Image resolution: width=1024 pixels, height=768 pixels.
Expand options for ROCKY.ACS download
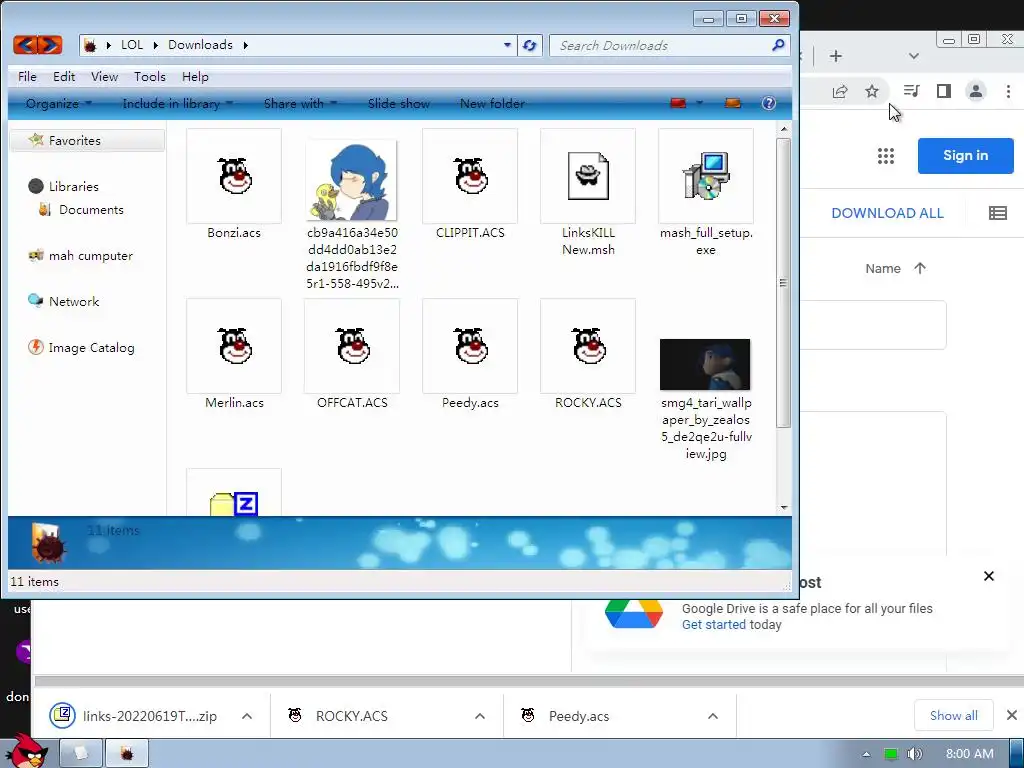480,716
